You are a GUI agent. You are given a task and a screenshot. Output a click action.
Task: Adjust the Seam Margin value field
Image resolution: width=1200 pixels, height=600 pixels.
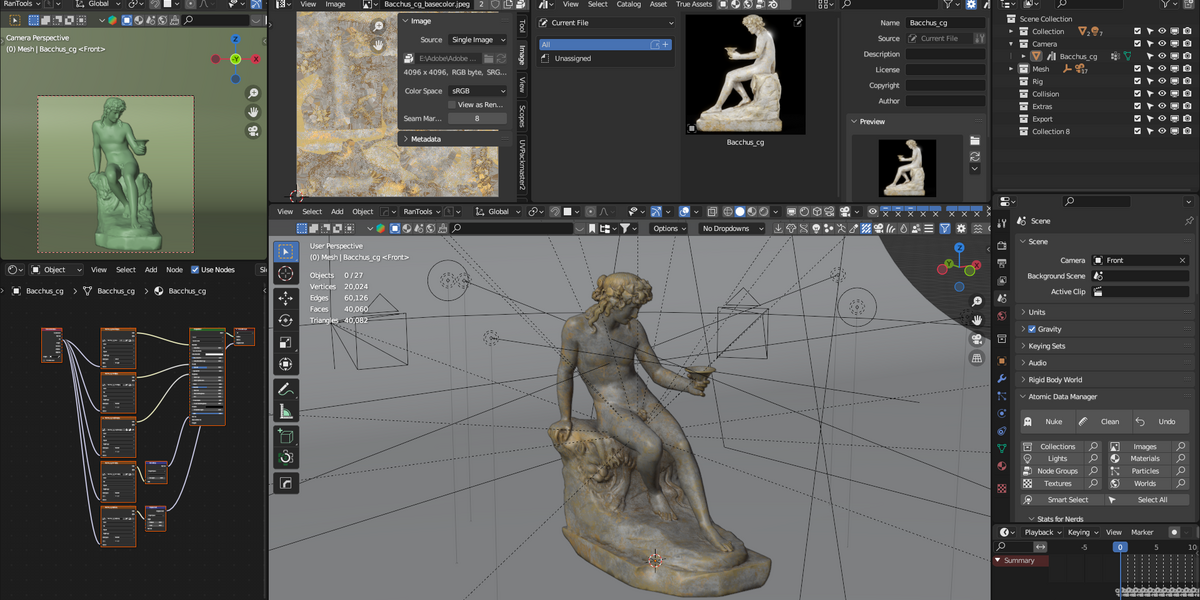(x=477, y=118)
